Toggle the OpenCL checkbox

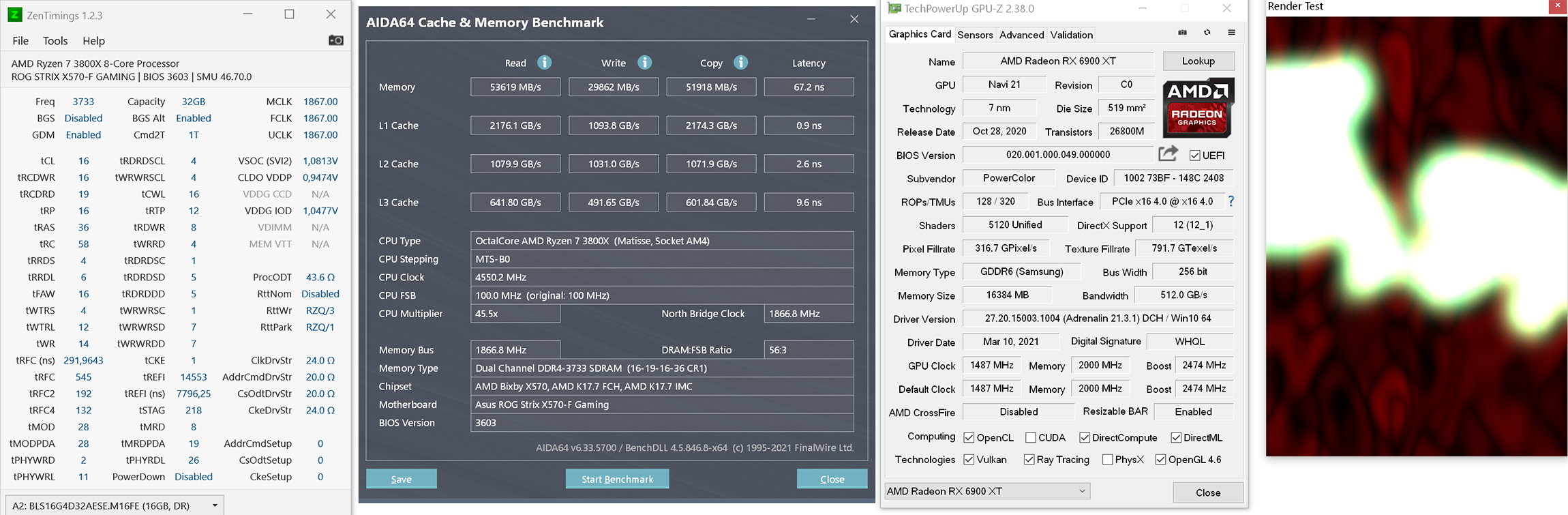(x=969, y=438)
